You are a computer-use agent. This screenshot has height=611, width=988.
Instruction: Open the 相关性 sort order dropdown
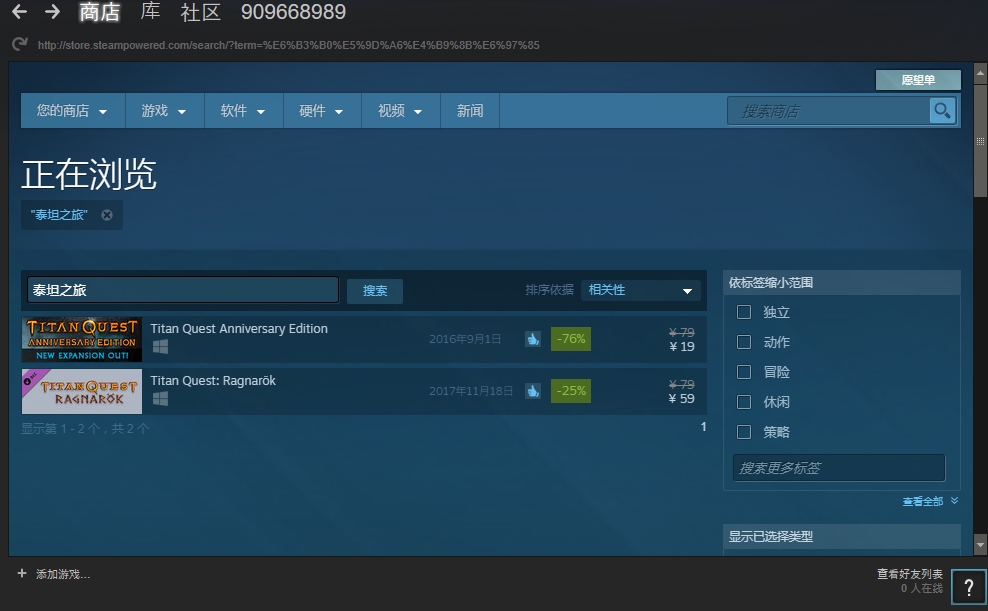[x=641, y=290]
